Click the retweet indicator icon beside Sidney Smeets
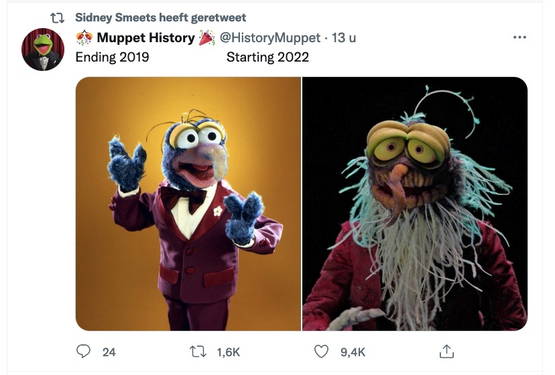The width and height of the screenshot is (555, 375). [x=57, y=18]
